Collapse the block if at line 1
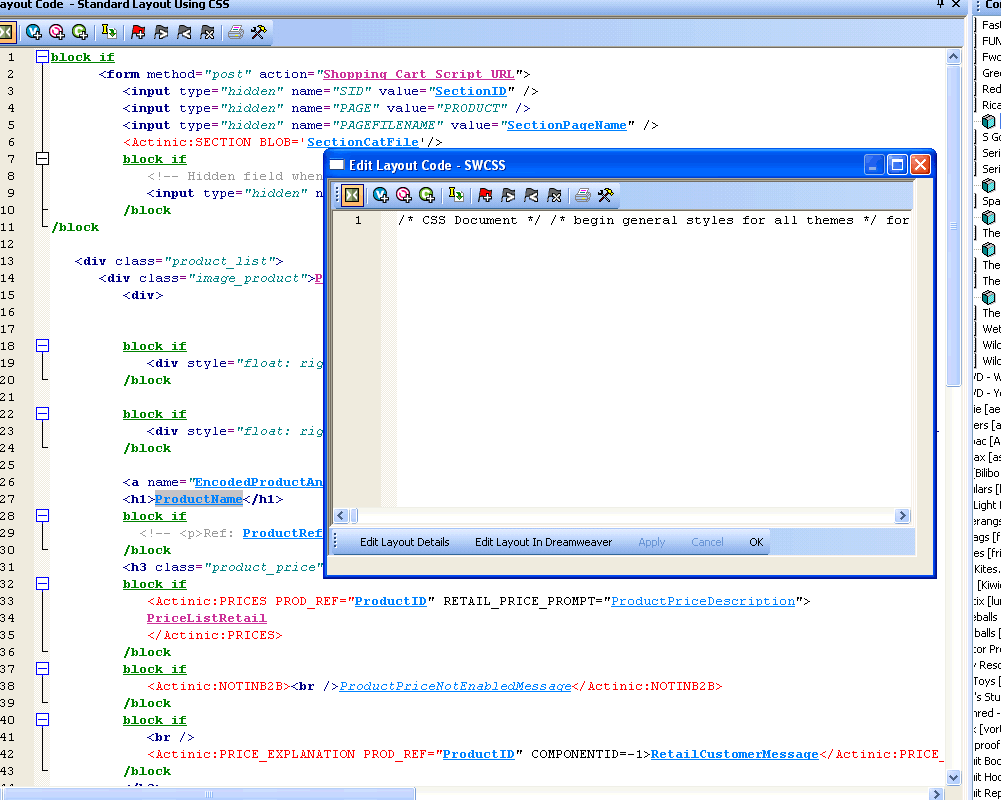 [42, 57]
